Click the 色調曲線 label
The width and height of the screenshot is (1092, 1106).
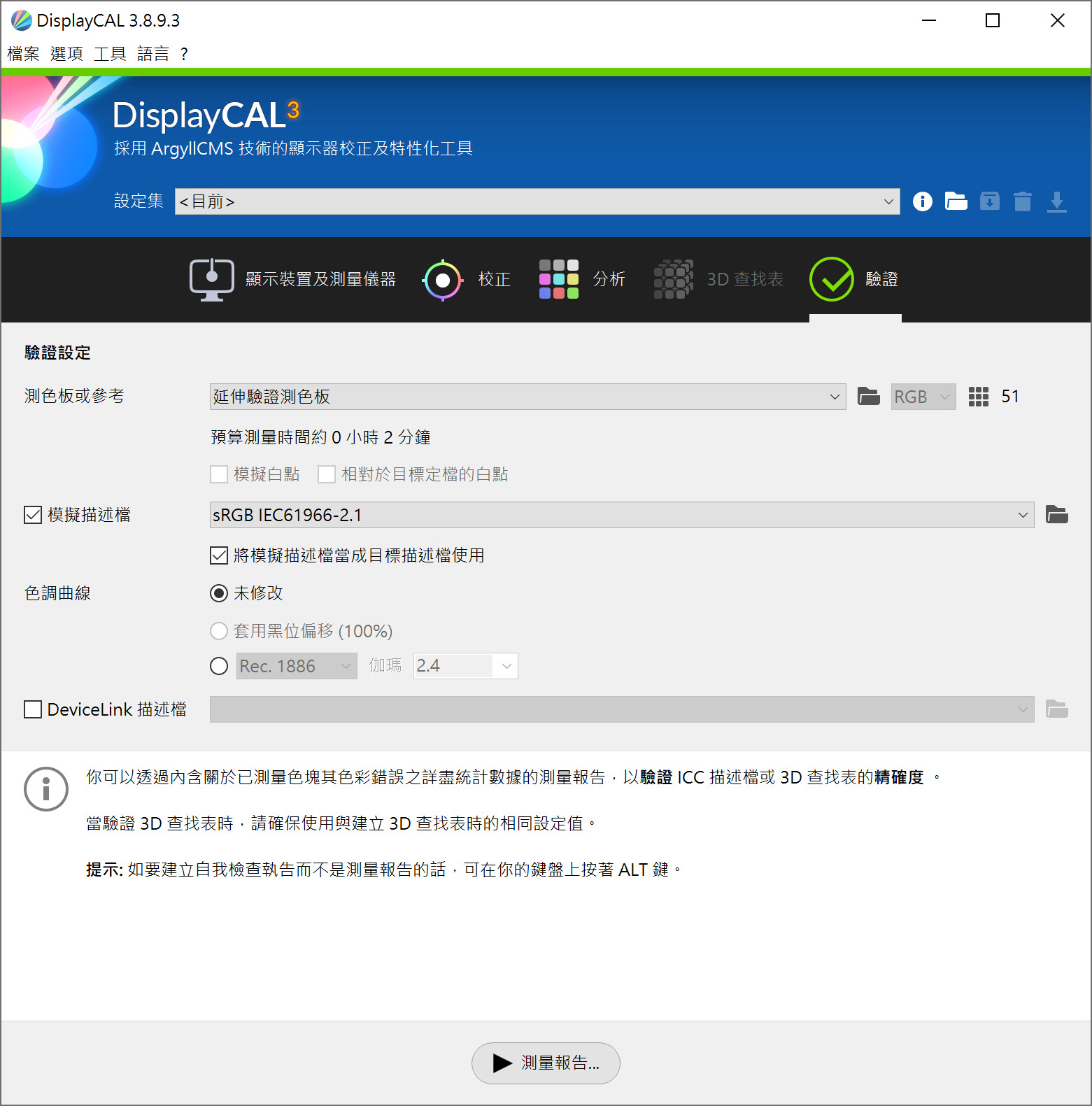coord(57,593)
